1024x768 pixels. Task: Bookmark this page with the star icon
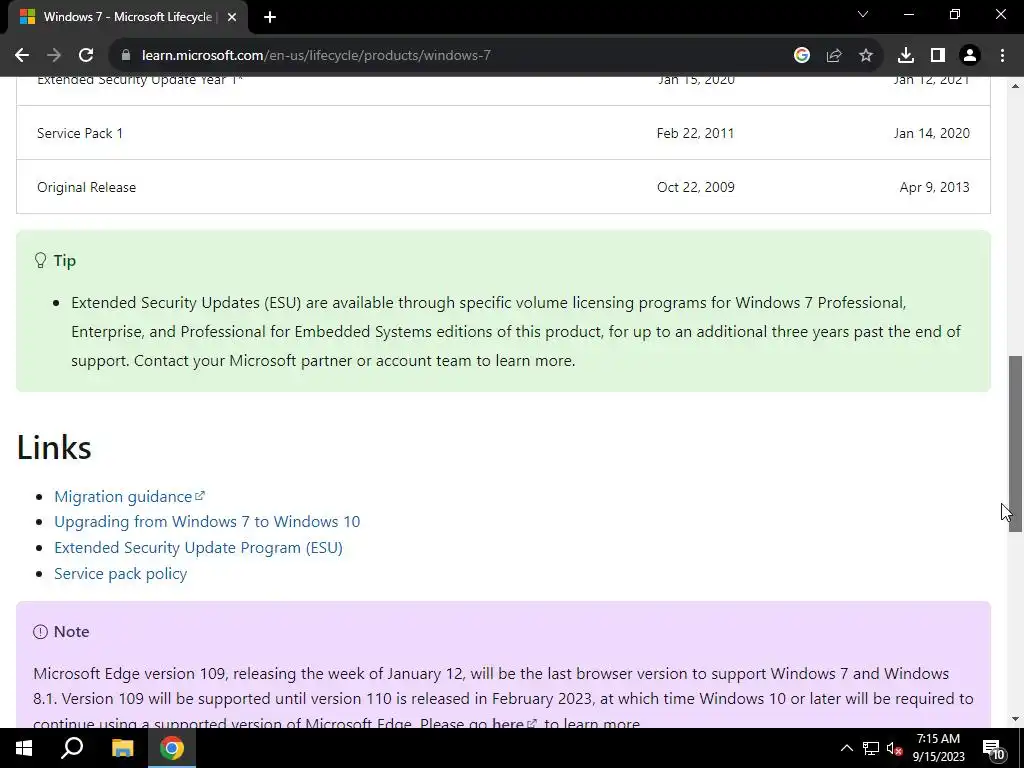tap(866, 56)
